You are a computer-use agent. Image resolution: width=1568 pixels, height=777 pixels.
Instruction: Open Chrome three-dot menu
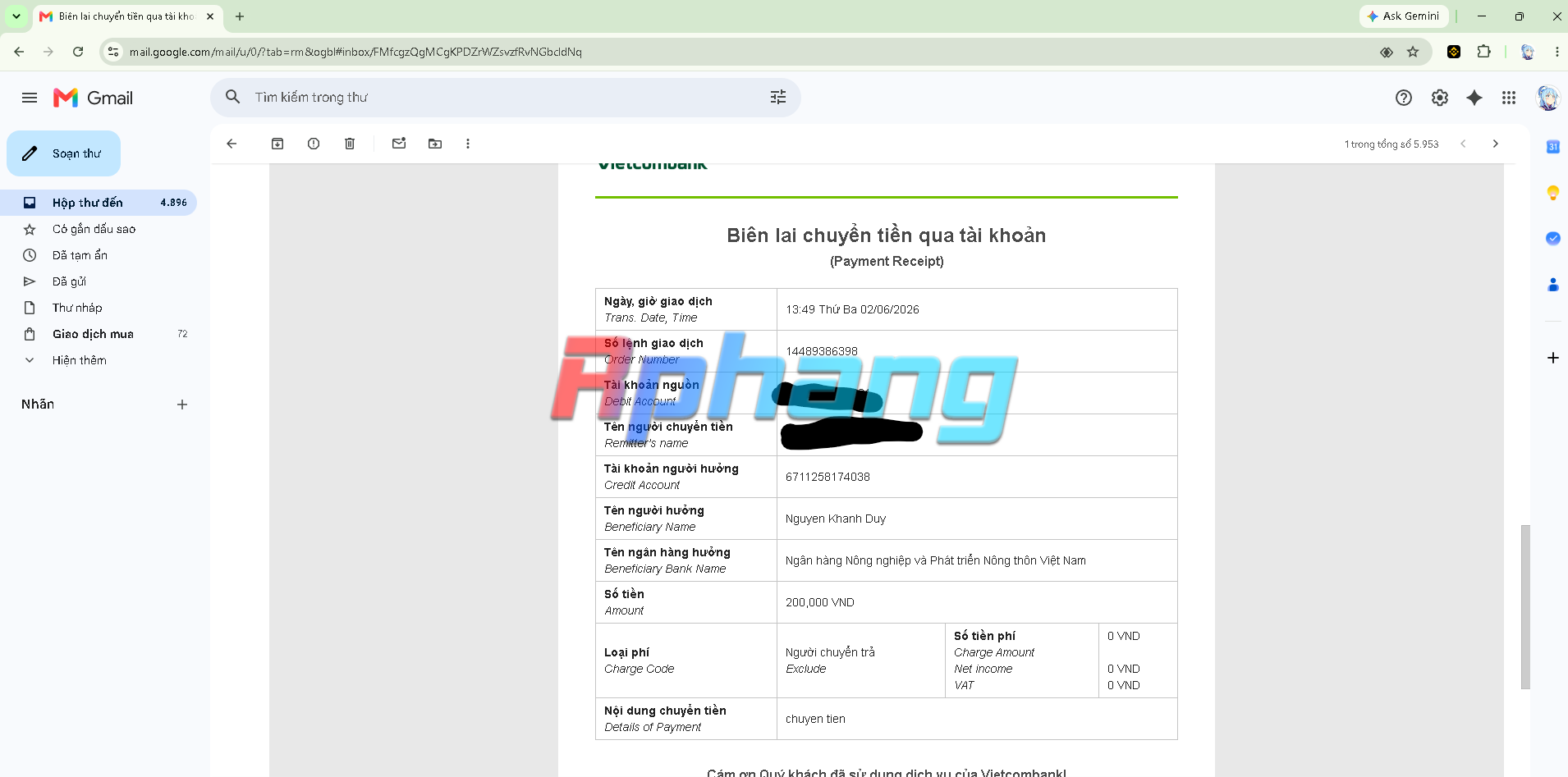pyautogui.click(x=1557, y=52)
